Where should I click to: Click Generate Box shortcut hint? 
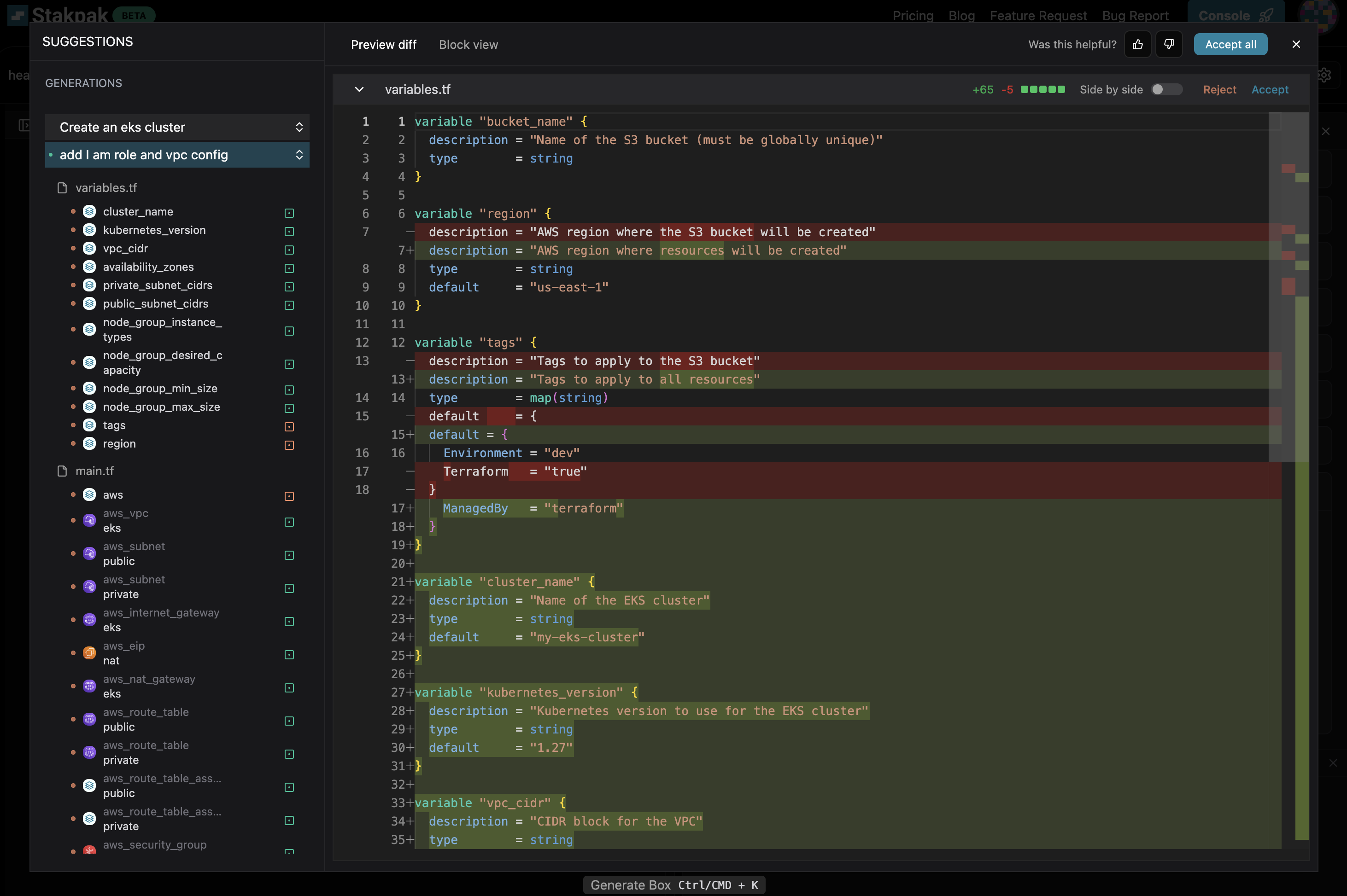[x=674, y=885]
